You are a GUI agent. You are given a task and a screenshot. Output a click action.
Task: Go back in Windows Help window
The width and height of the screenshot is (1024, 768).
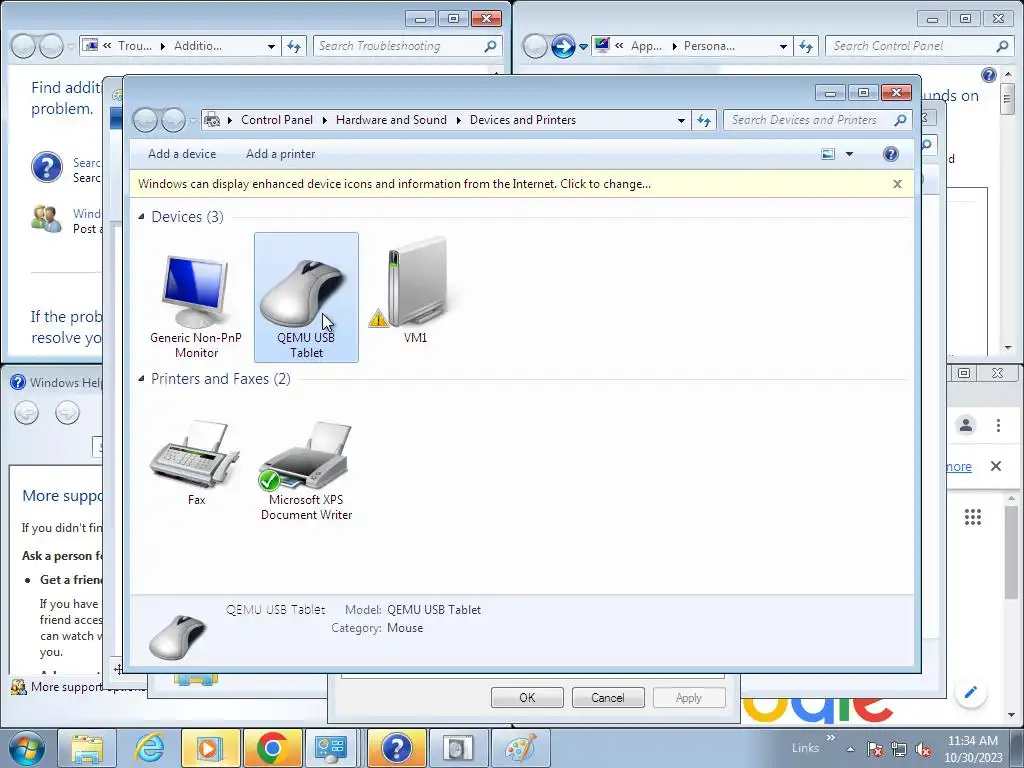(27, 413)
